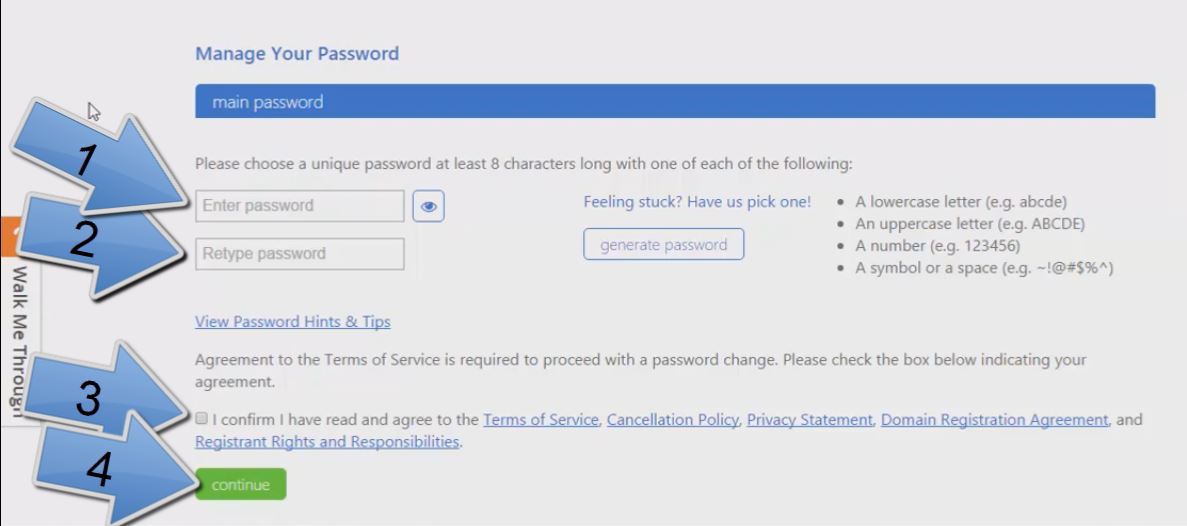Click into the Enter password field

300,206
